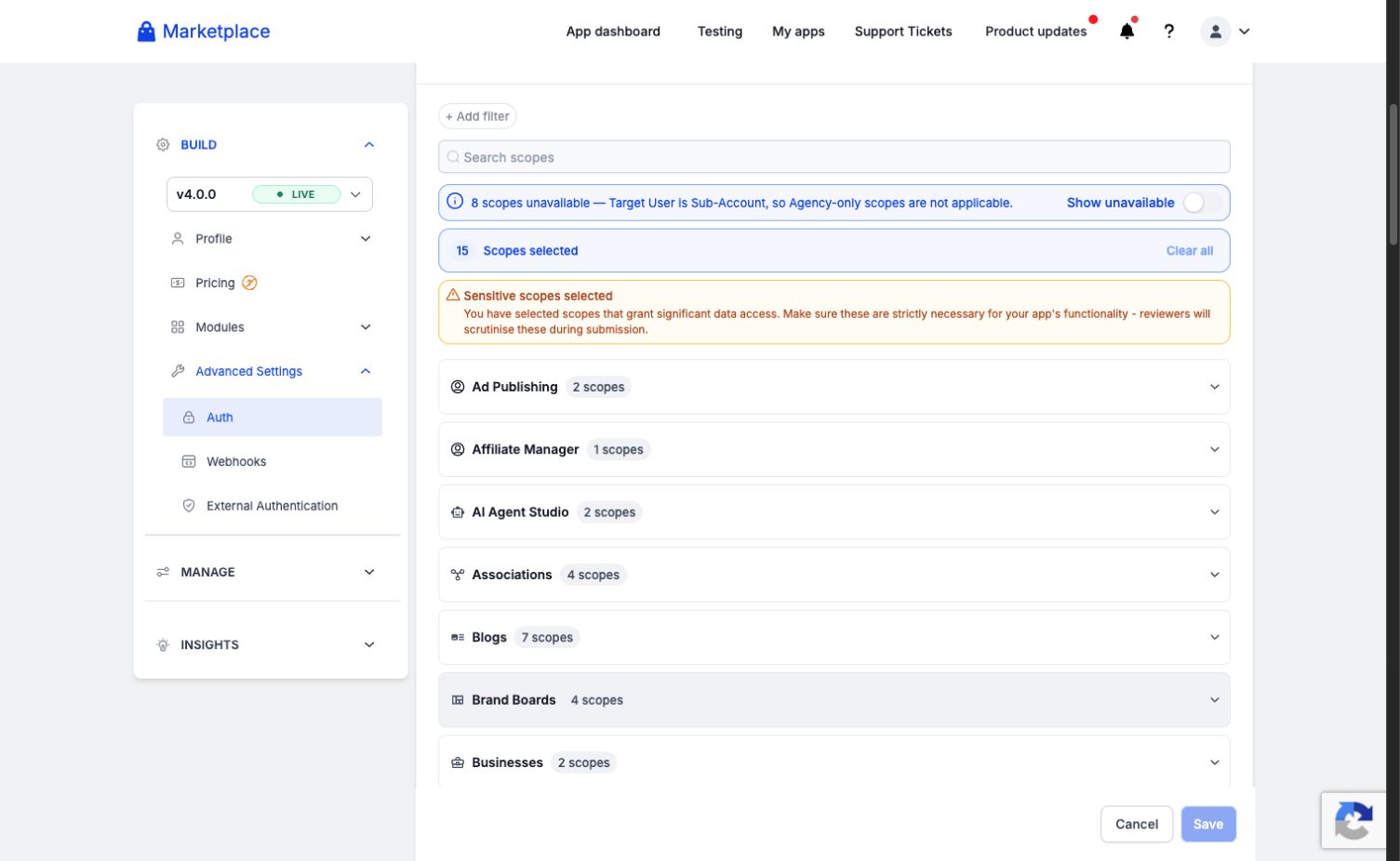Open Support Tickets in top navigation
This screenshot has height=861, width=1400.
point(903,32)
